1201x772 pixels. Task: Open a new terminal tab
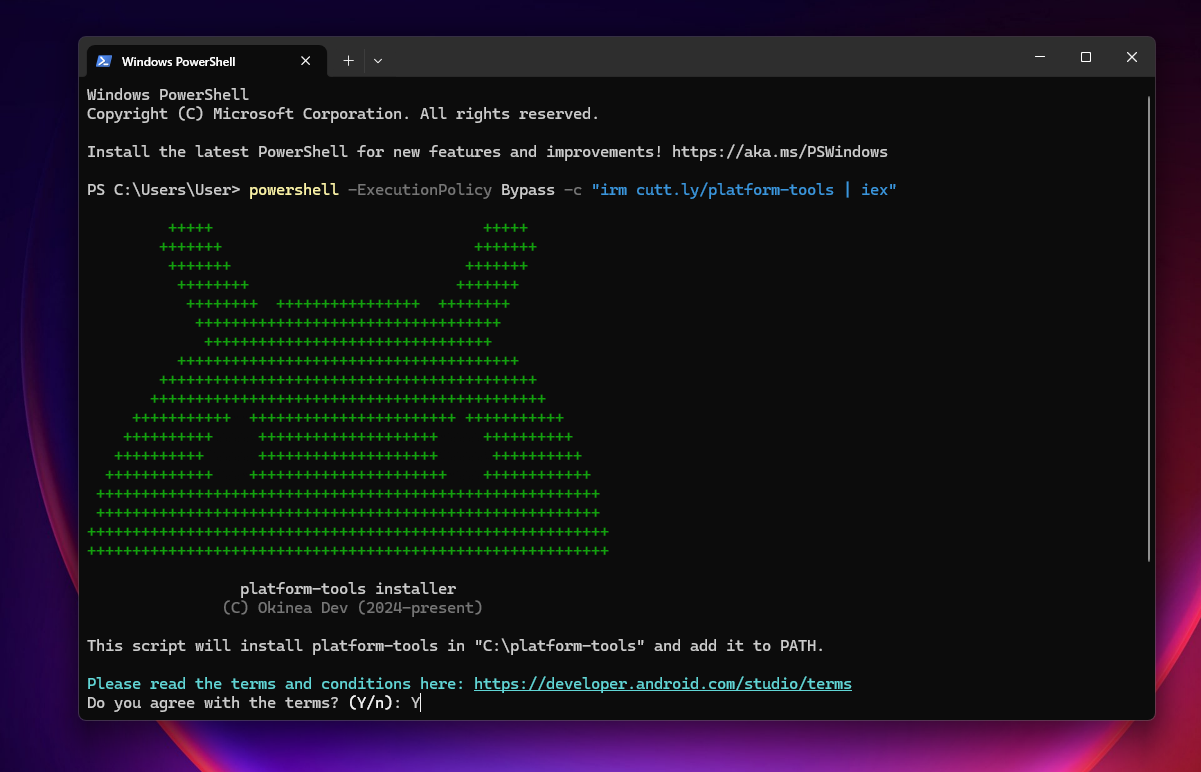[x=348, y=61]
